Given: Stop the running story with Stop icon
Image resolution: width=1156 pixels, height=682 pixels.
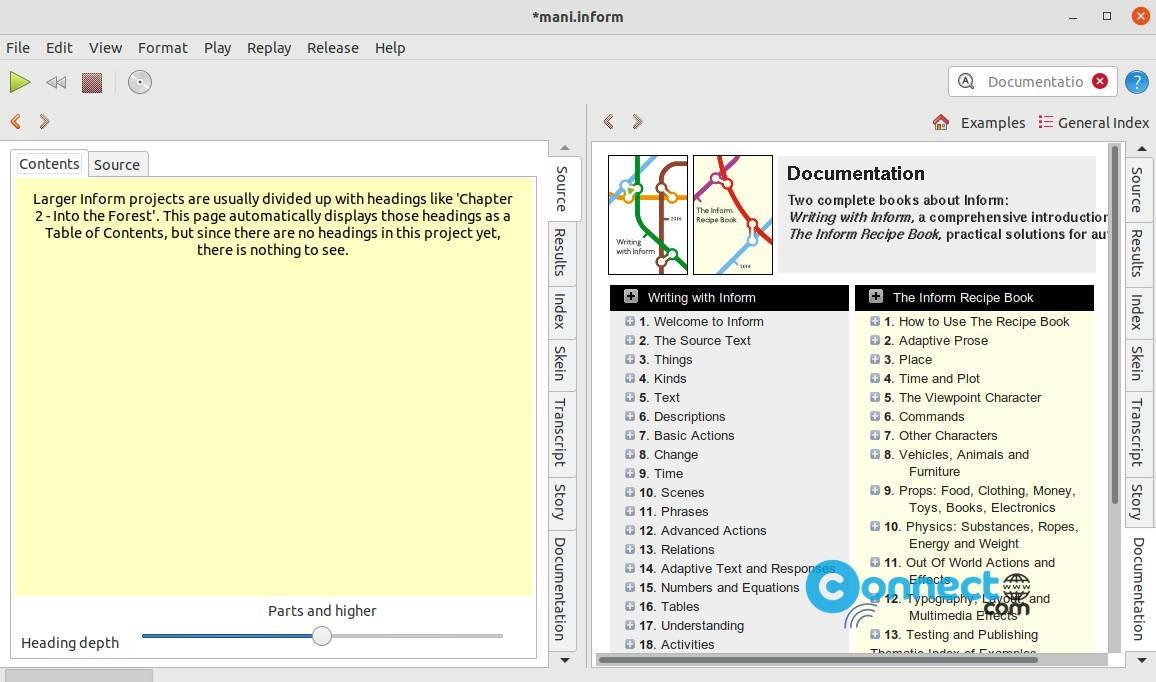Looking at the screenshot, I should [x=91, y=82].
